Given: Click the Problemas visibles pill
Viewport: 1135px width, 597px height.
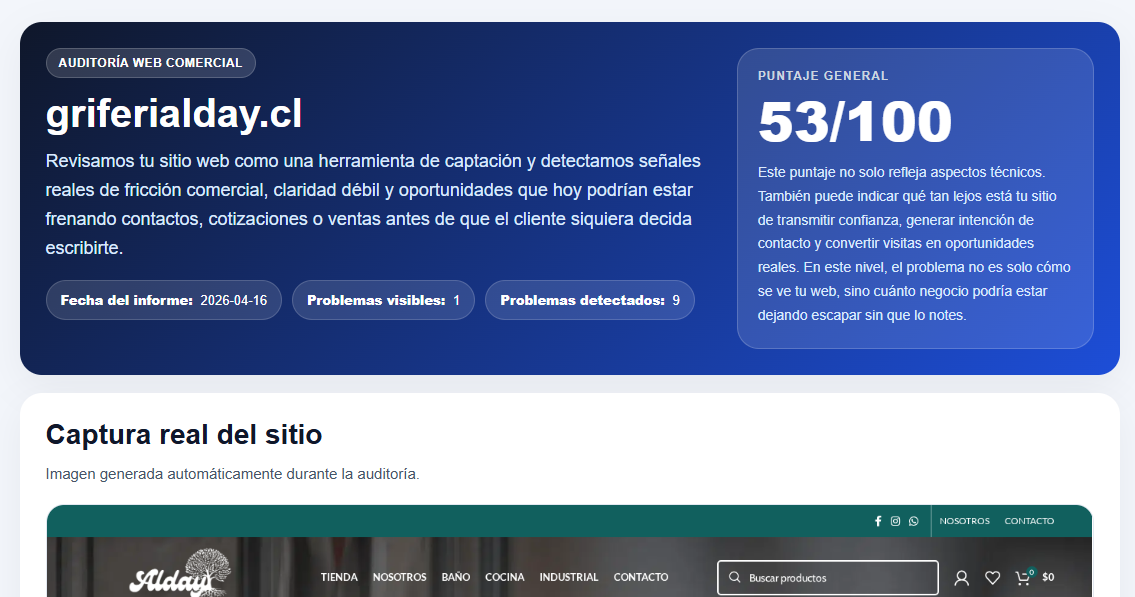Looking at the screenshot, I should click(x=384, y=300).
